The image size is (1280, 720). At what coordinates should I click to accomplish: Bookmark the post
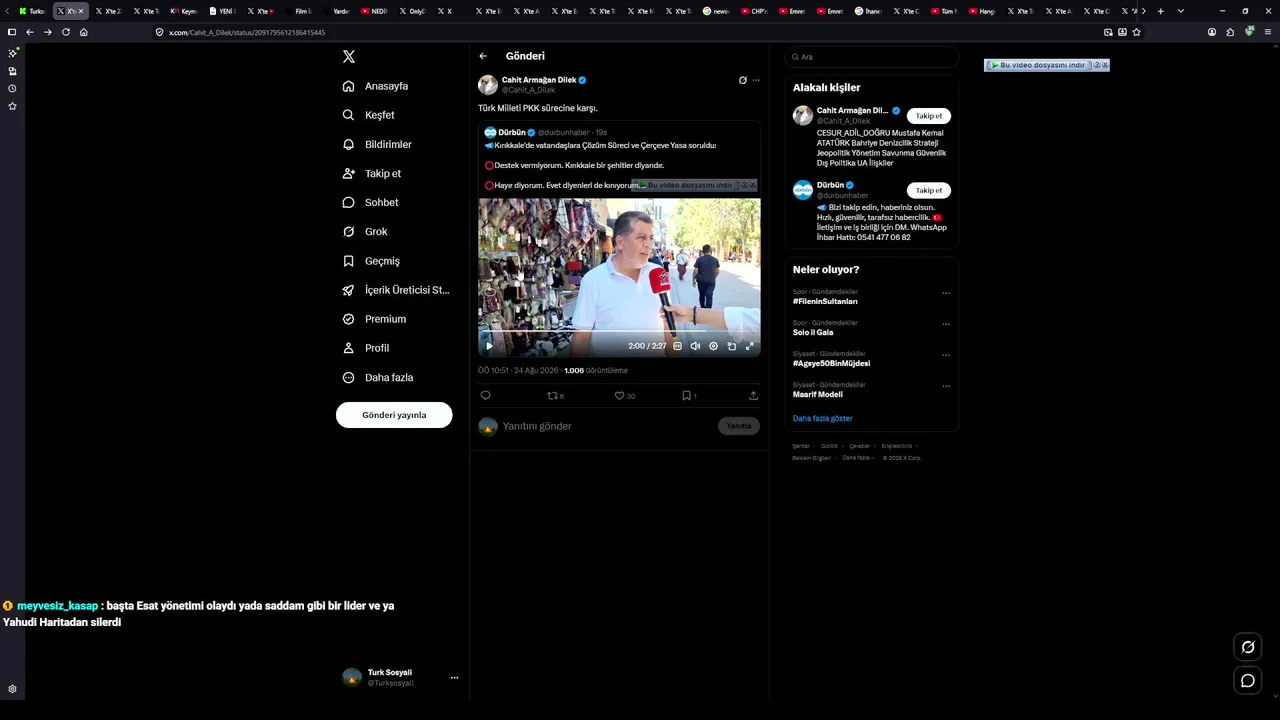[x=689, y=396]
